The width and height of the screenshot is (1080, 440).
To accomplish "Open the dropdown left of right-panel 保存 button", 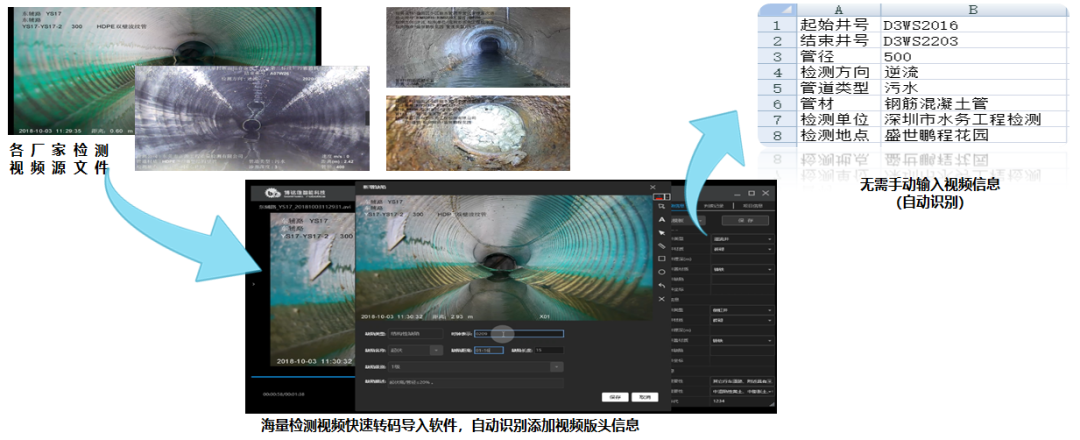I will pos(687,220).
